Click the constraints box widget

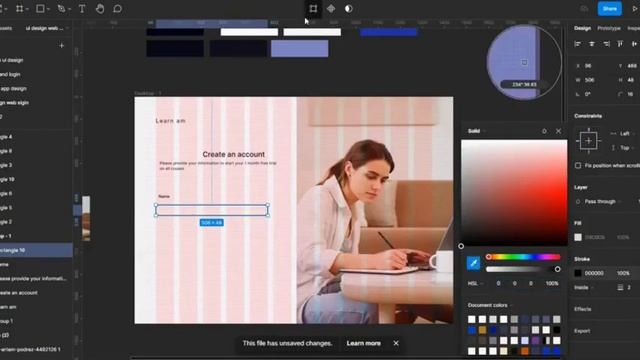coord(589,141)
